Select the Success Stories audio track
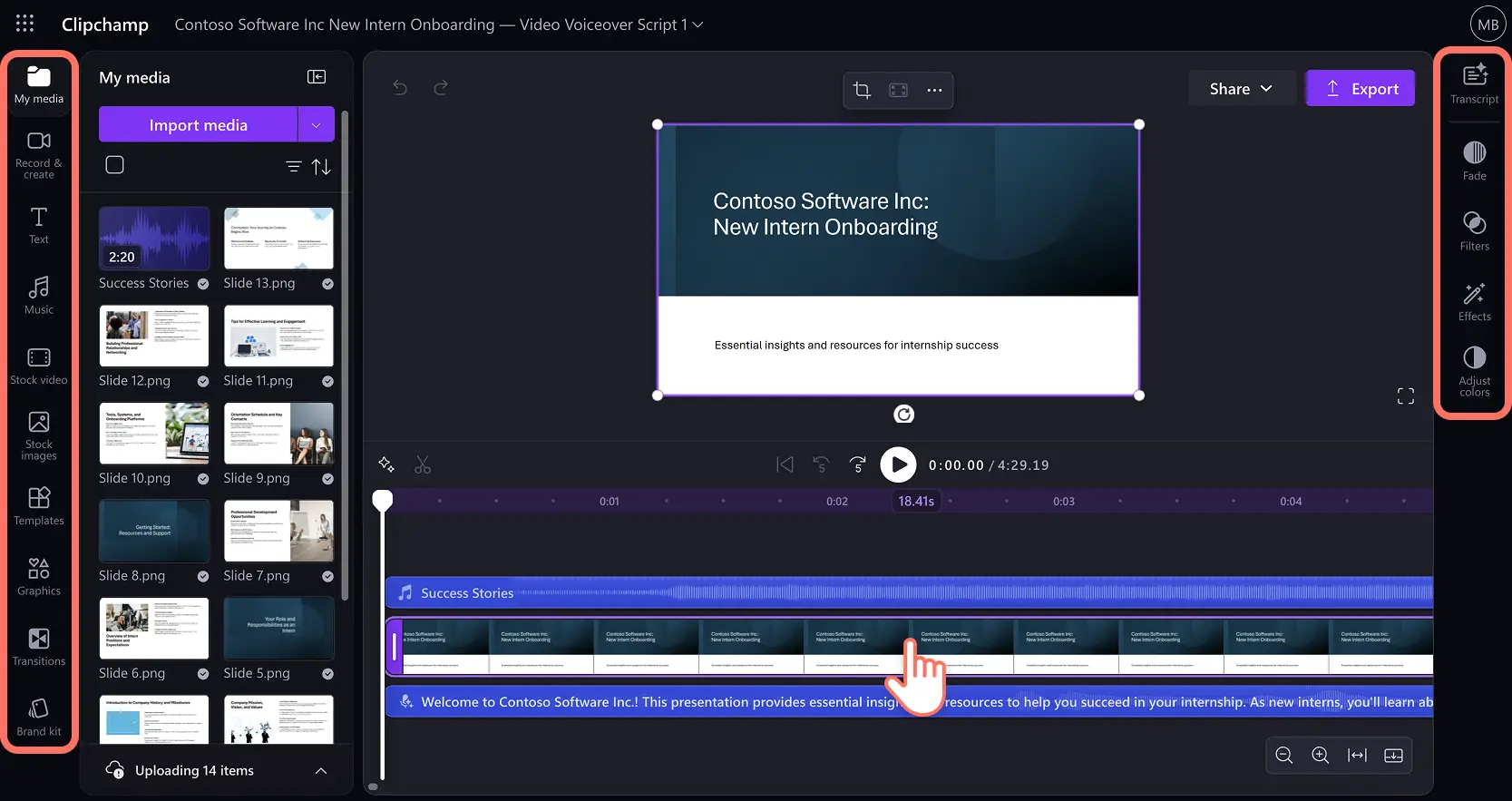Image resolution: width=1512 pixels, height=801 pixels. [x=909, y=592]
